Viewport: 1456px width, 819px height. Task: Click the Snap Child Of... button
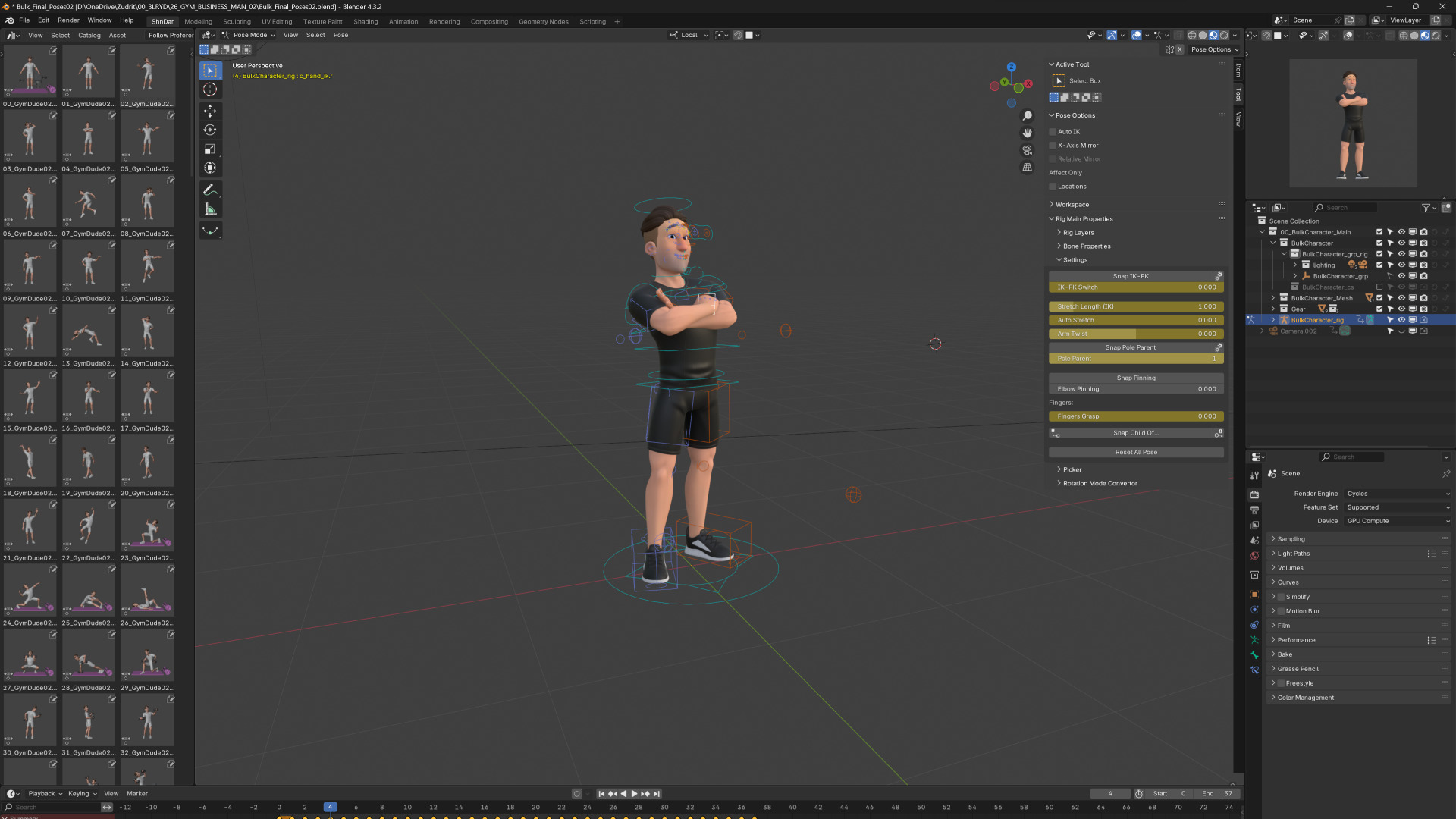tap(1136, 433)
